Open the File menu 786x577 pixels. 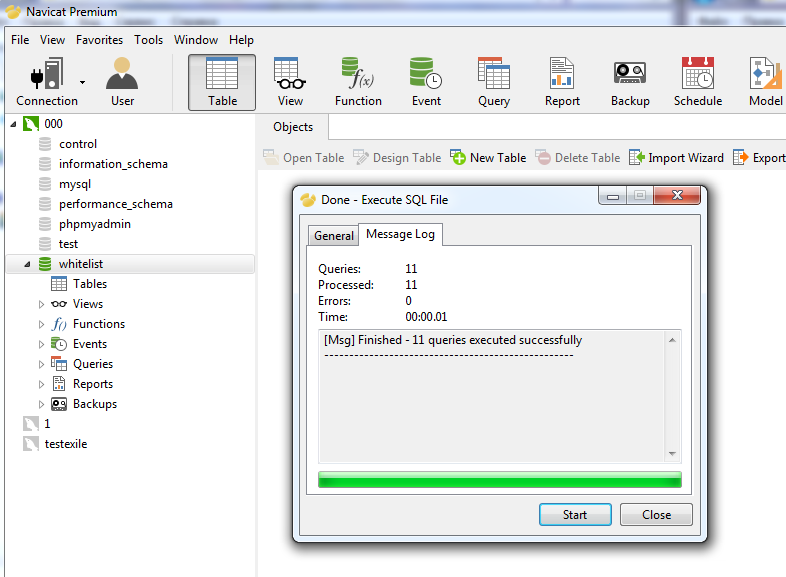click(x=20, y=40)
